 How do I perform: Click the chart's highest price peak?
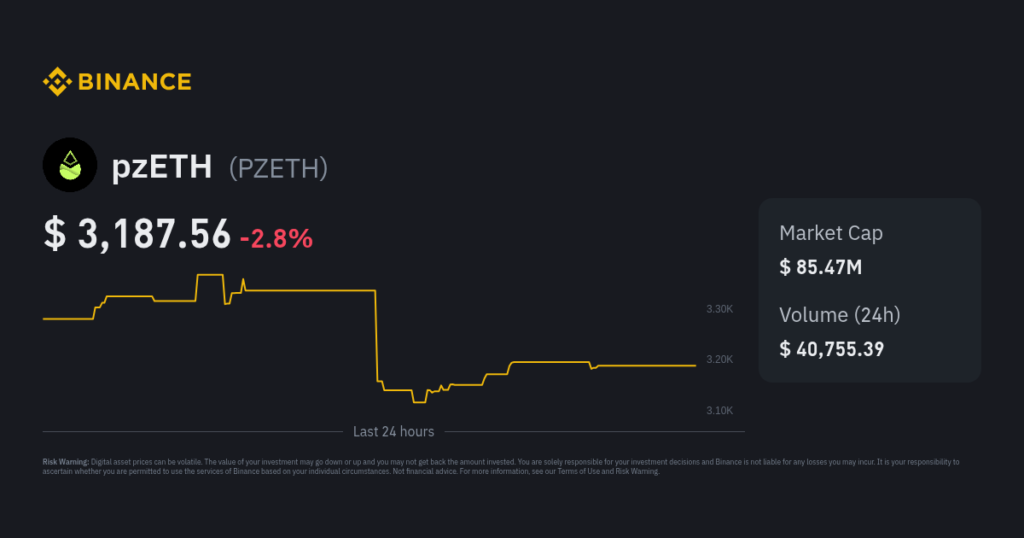pyautogui.click(x=210, y=276)
